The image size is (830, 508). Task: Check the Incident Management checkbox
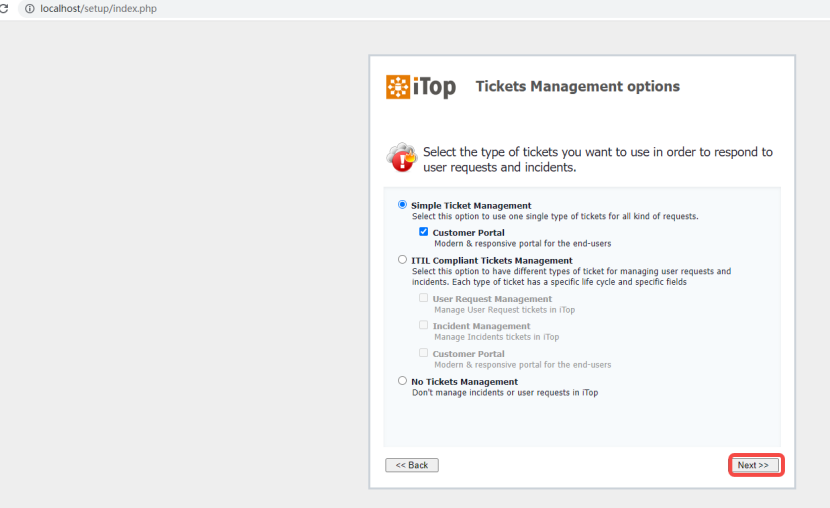pyautogui.click(x=423, y=324)
